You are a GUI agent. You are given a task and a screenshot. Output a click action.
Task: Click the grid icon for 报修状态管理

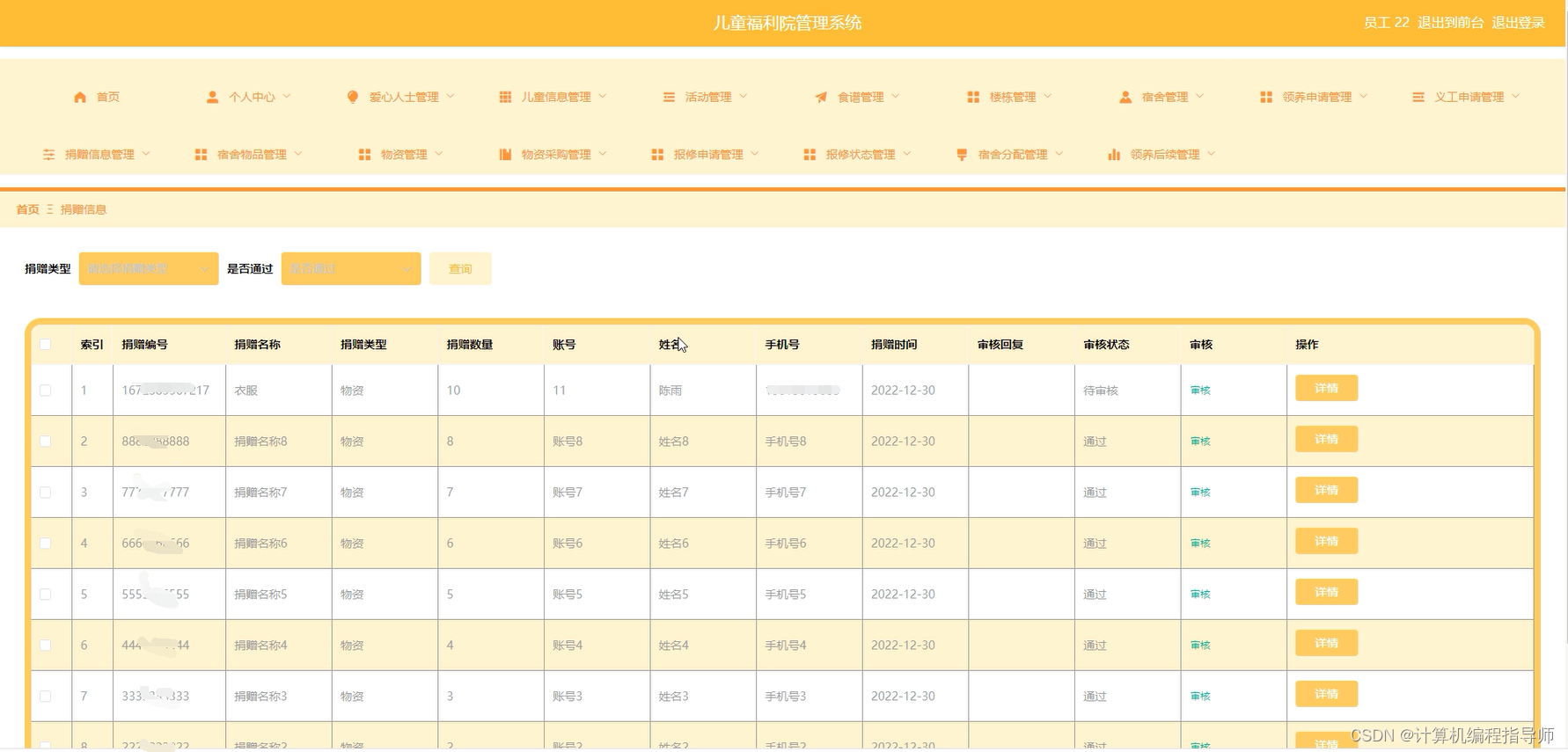click(x=810, y=154)
